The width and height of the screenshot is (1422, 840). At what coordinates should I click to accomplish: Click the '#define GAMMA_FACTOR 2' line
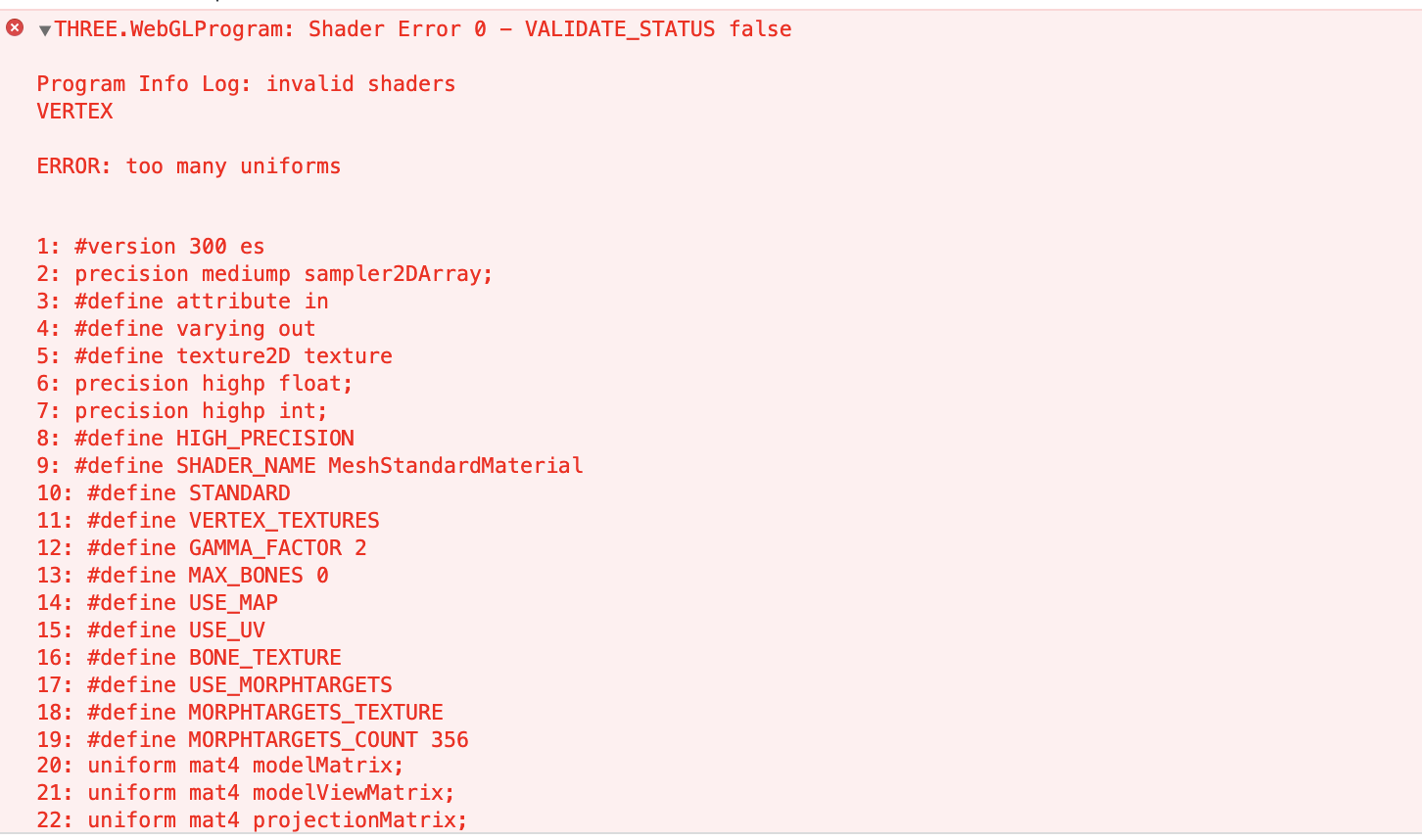[x=226, y=548]
